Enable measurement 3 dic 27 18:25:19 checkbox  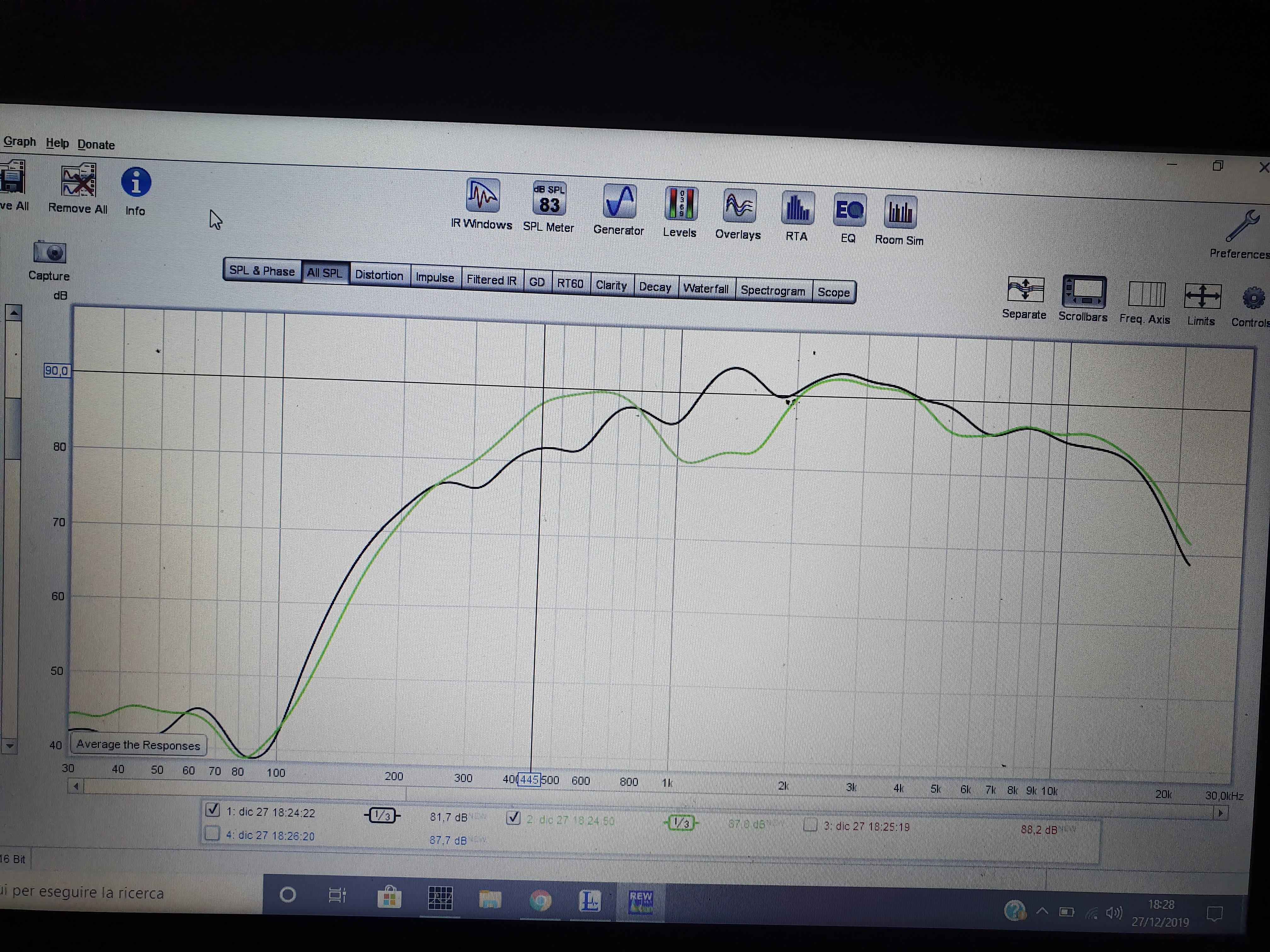[811, 825]
